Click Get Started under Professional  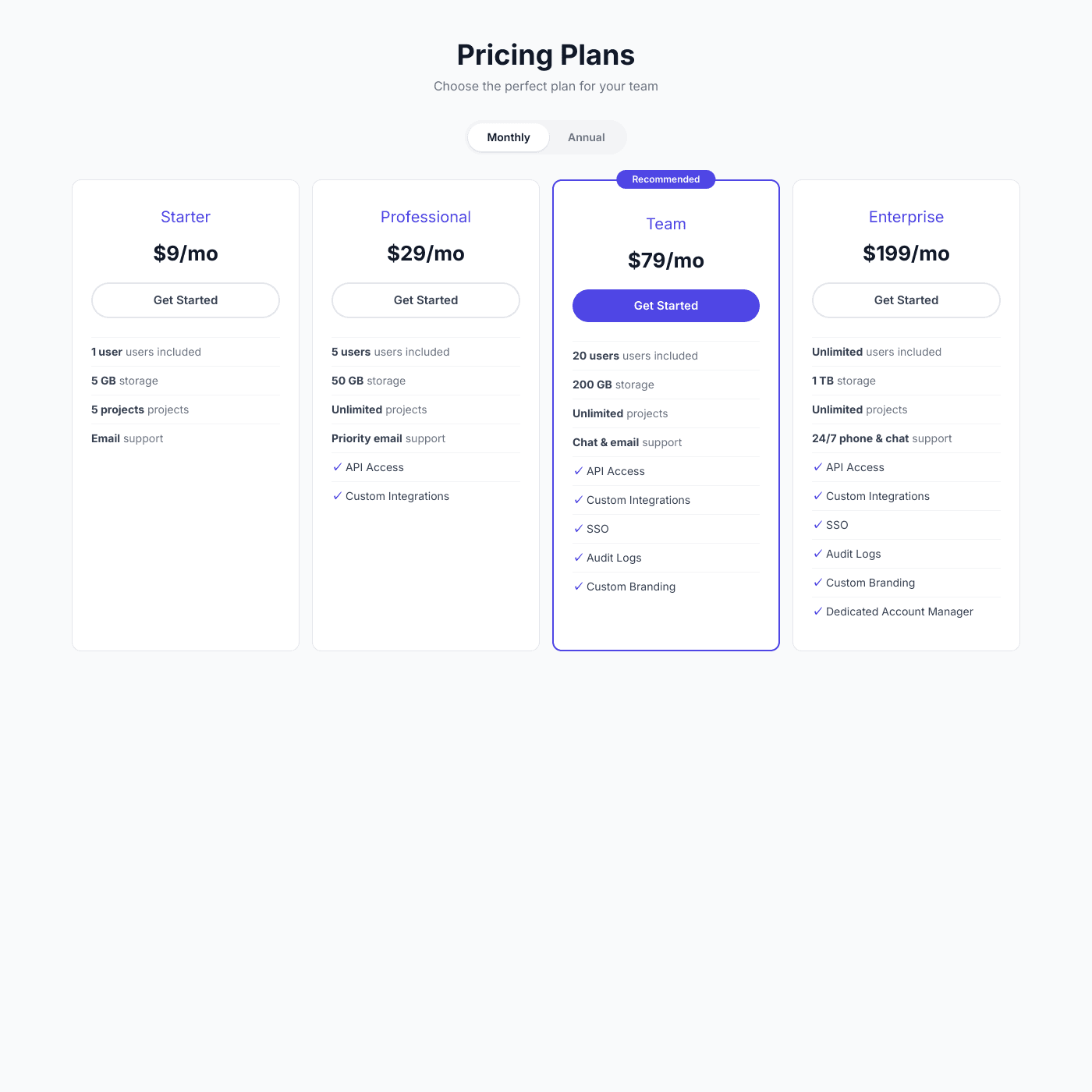tap(425, 300)
